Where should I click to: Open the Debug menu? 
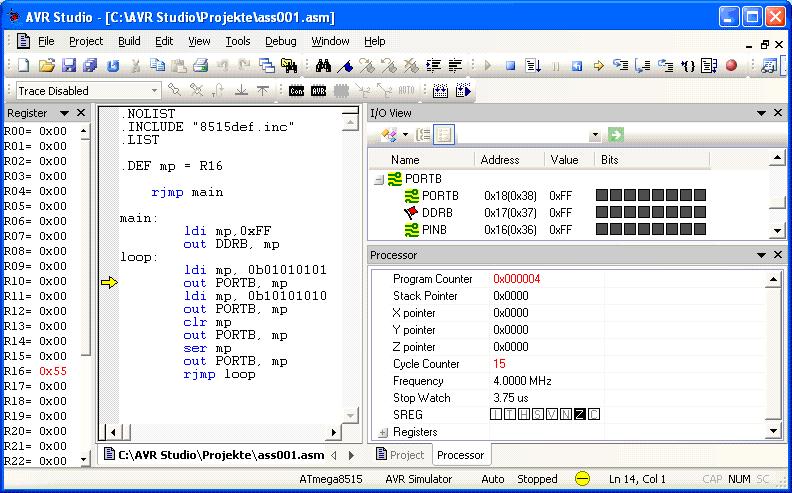click(281, 41)
